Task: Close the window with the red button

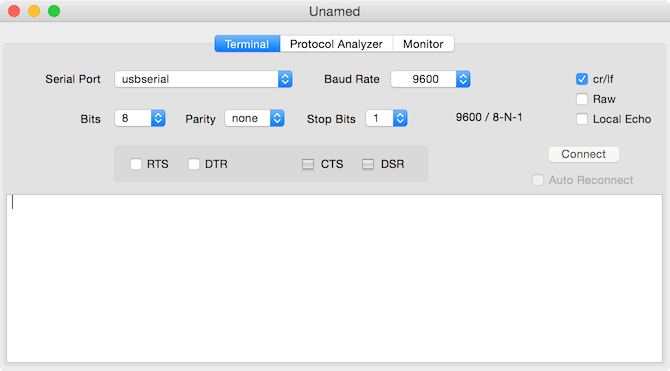Action: point(14,11)
